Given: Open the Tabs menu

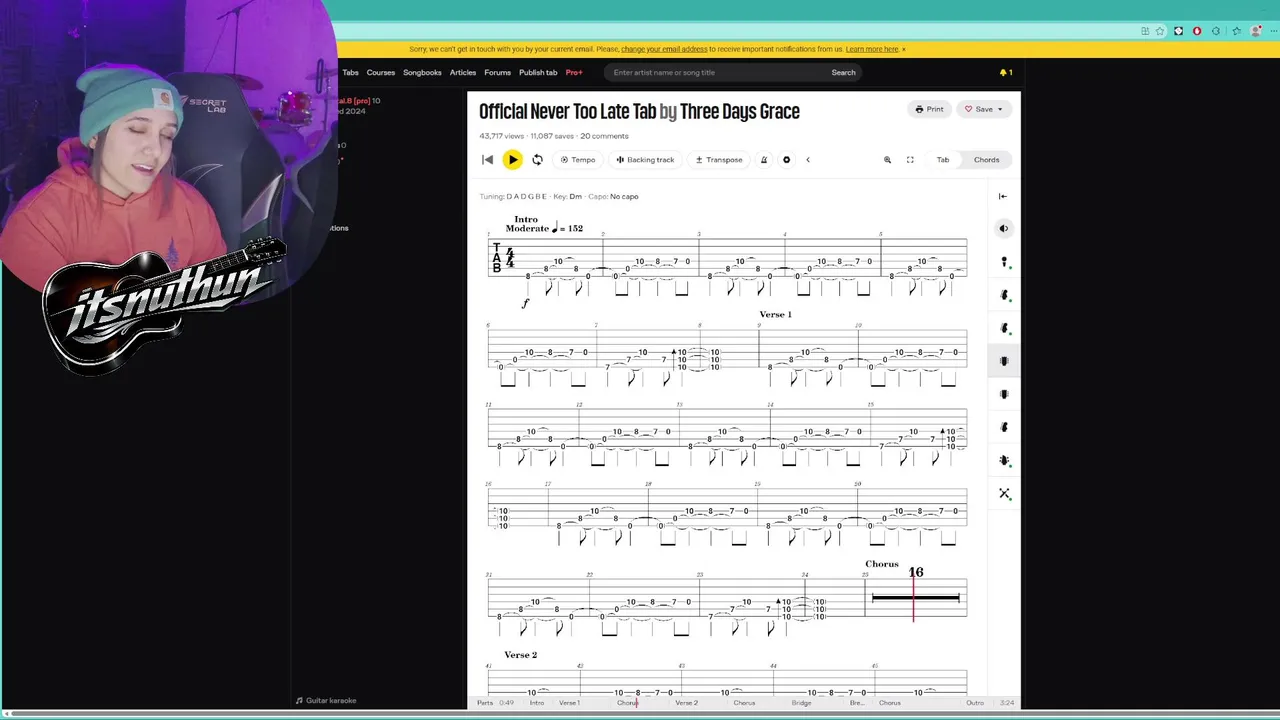Looking at the screenshot, I should pos(350,72).
